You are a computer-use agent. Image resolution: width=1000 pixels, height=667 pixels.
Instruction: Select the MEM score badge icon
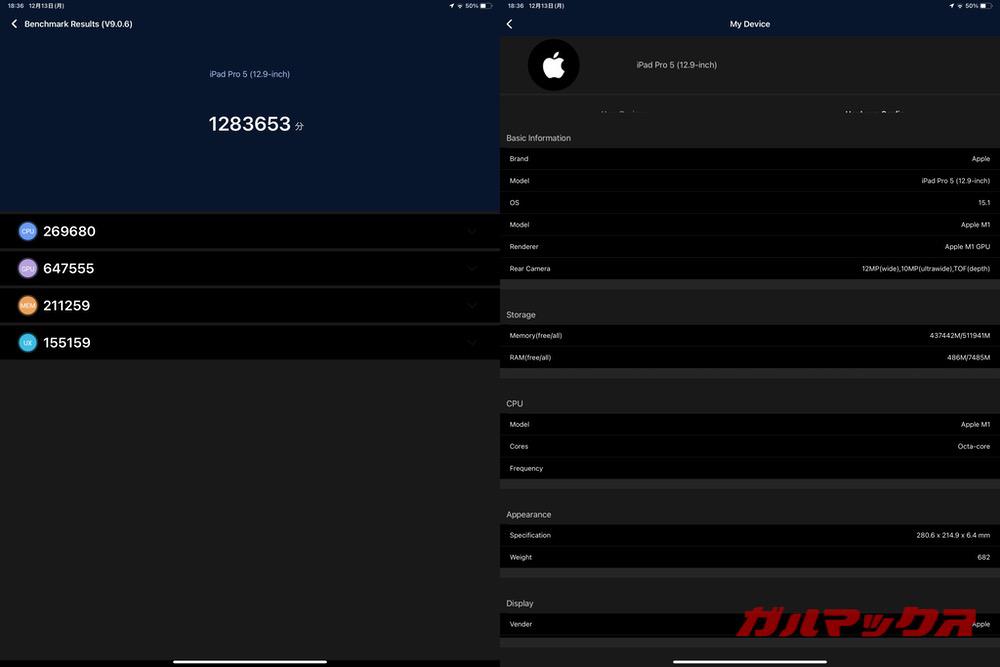[27, 305]
